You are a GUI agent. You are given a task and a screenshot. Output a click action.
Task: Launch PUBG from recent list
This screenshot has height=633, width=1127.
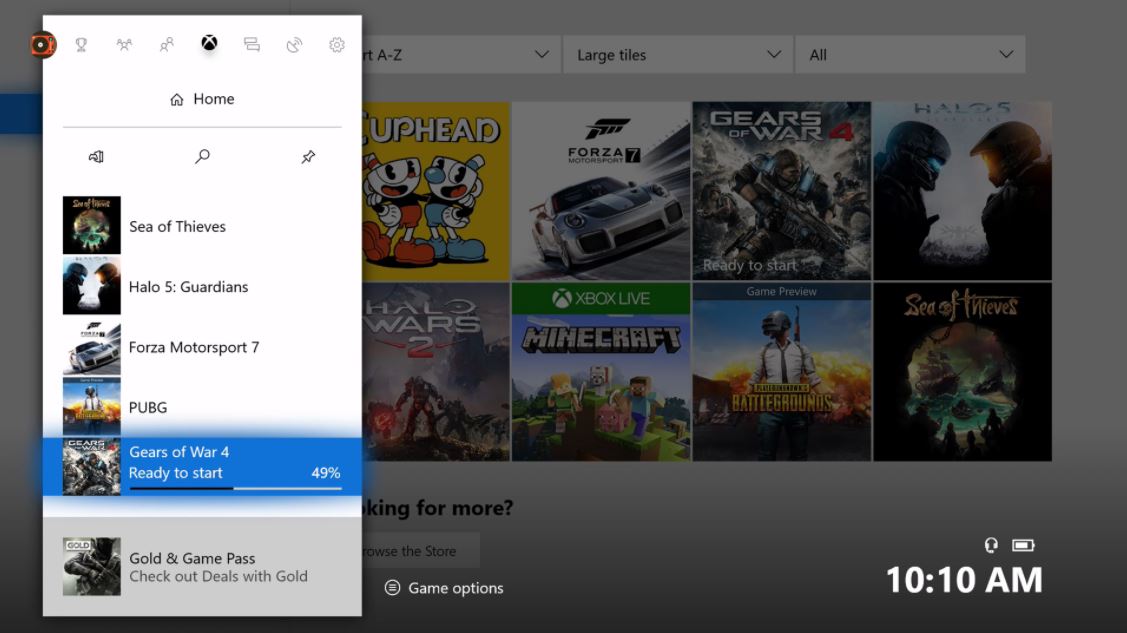[x=202, y=407]
